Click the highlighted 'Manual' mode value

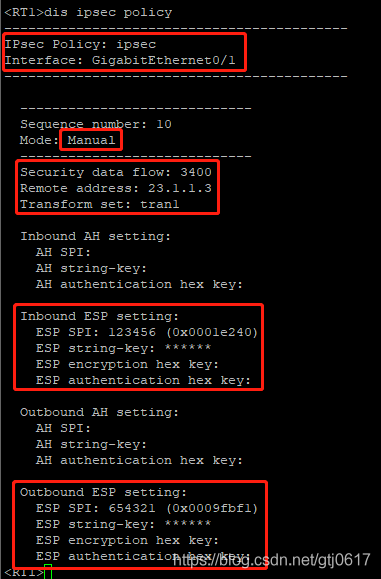tap(91, 140)
